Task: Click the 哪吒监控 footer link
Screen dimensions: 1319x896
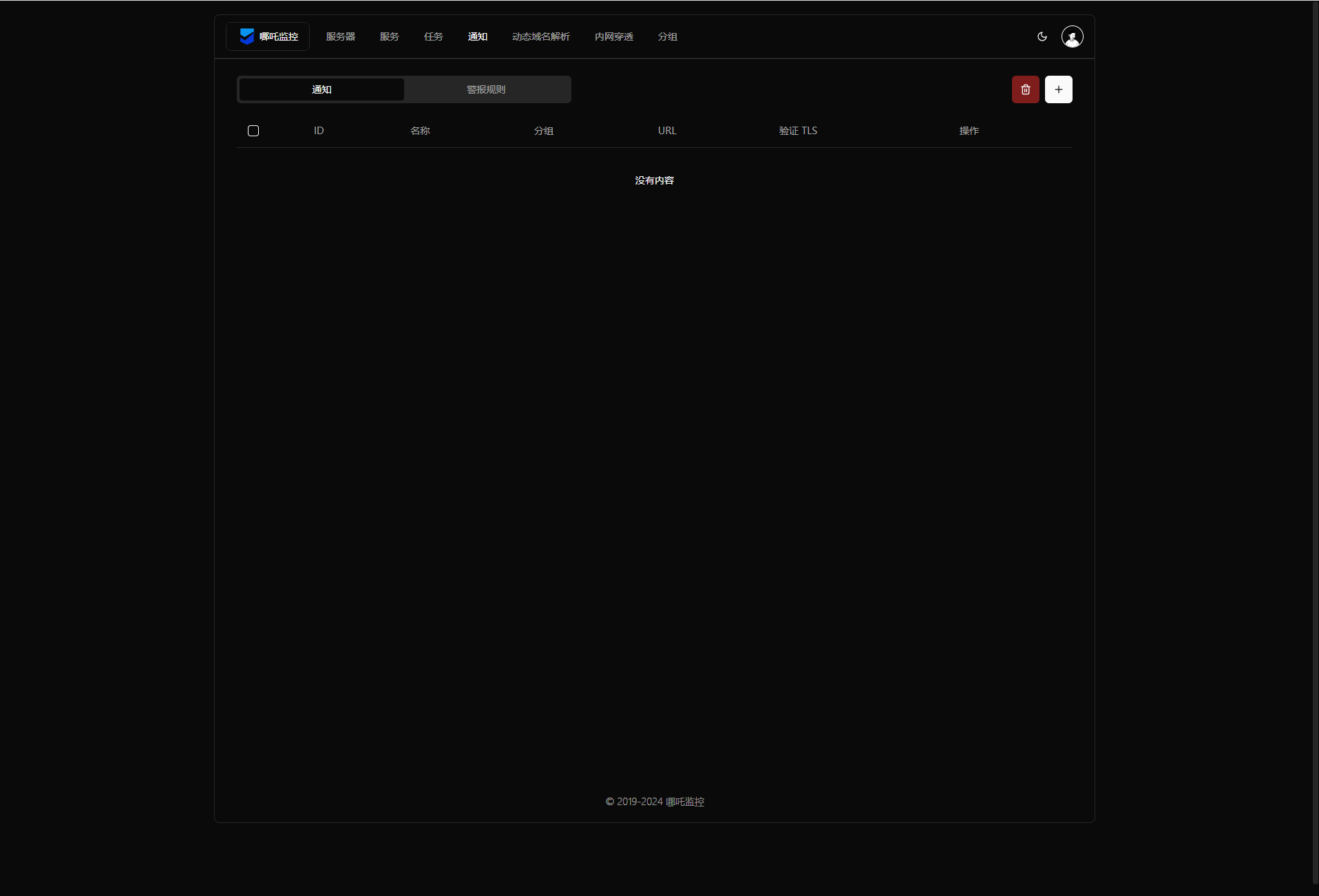Action: pyautogui.click(x=684, y=802)
